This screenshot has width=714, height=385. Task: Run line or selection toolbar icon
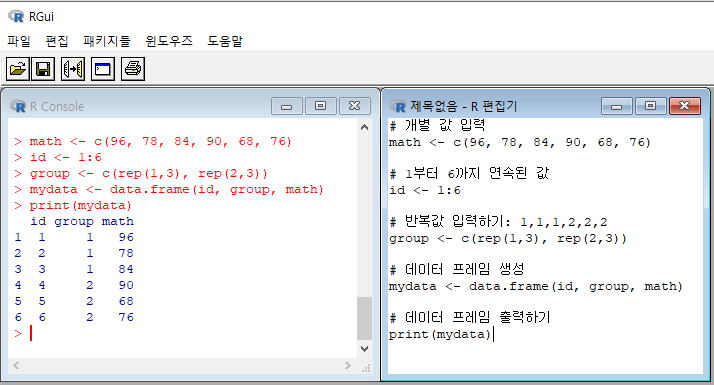(73, 69)
